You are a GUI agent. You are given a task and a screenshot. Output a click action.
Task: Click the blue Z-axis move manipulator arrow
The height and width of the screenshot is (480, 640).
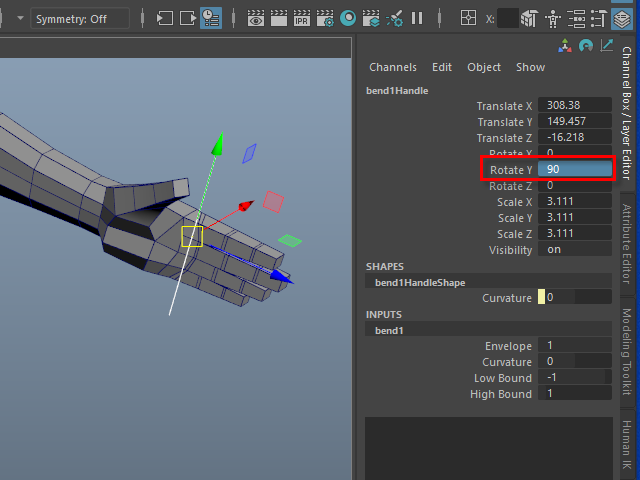[x=282, y=277]
